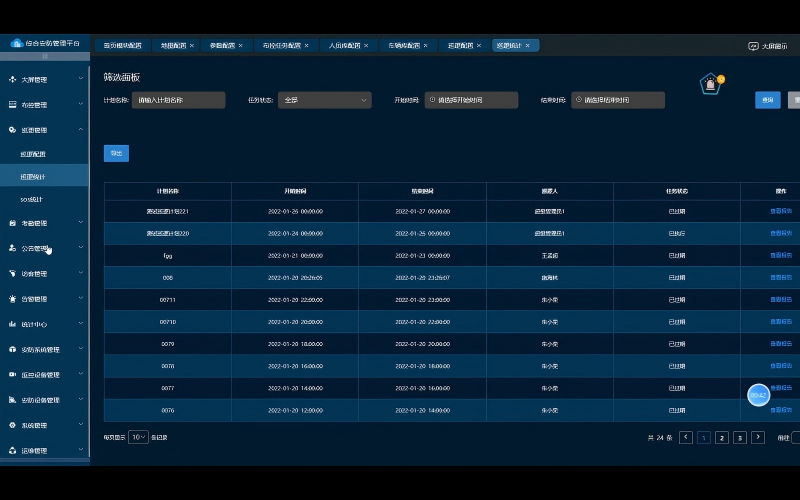800x500 pixels.
Task: Click the previous page arrow
Action: [x=686, y=437]
